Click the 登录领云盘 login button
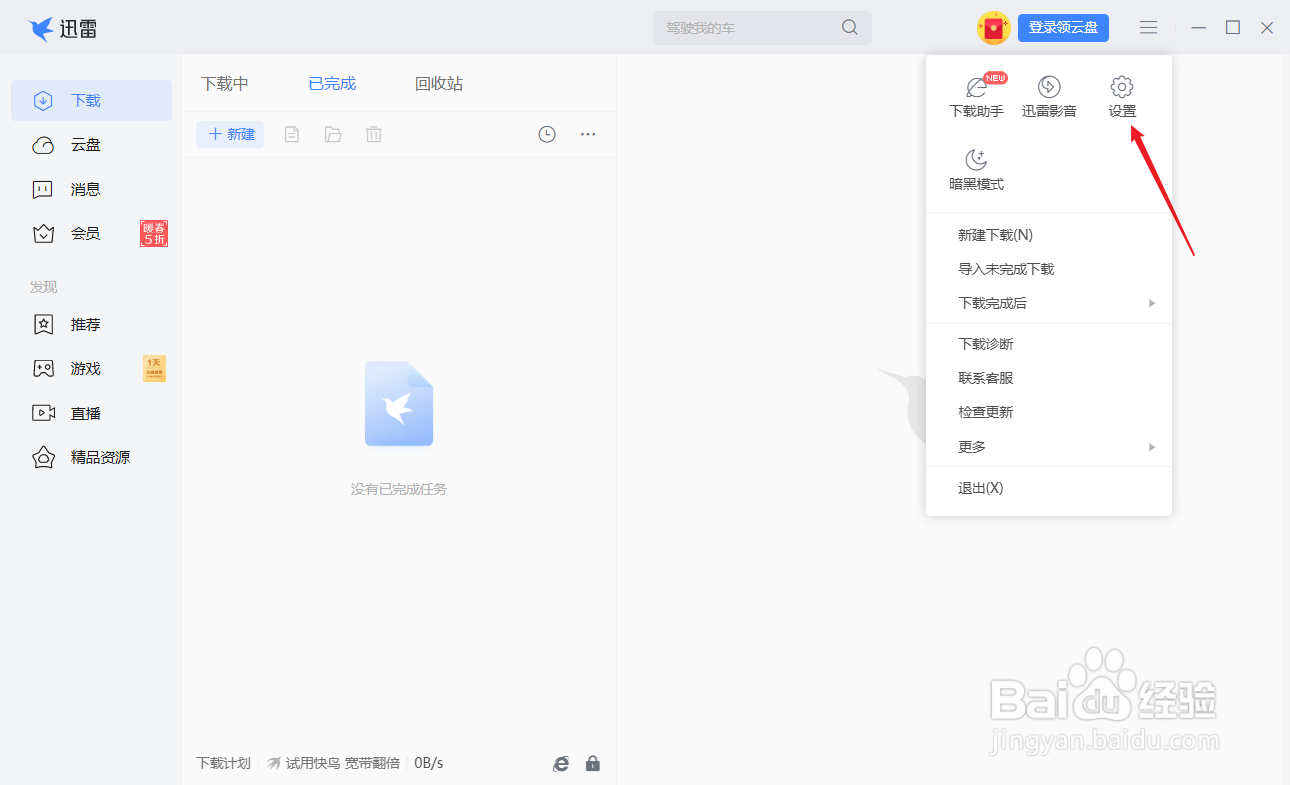Image resolution: width=1290 pixels, height=785 pixels. click(x=1063, y=27)
